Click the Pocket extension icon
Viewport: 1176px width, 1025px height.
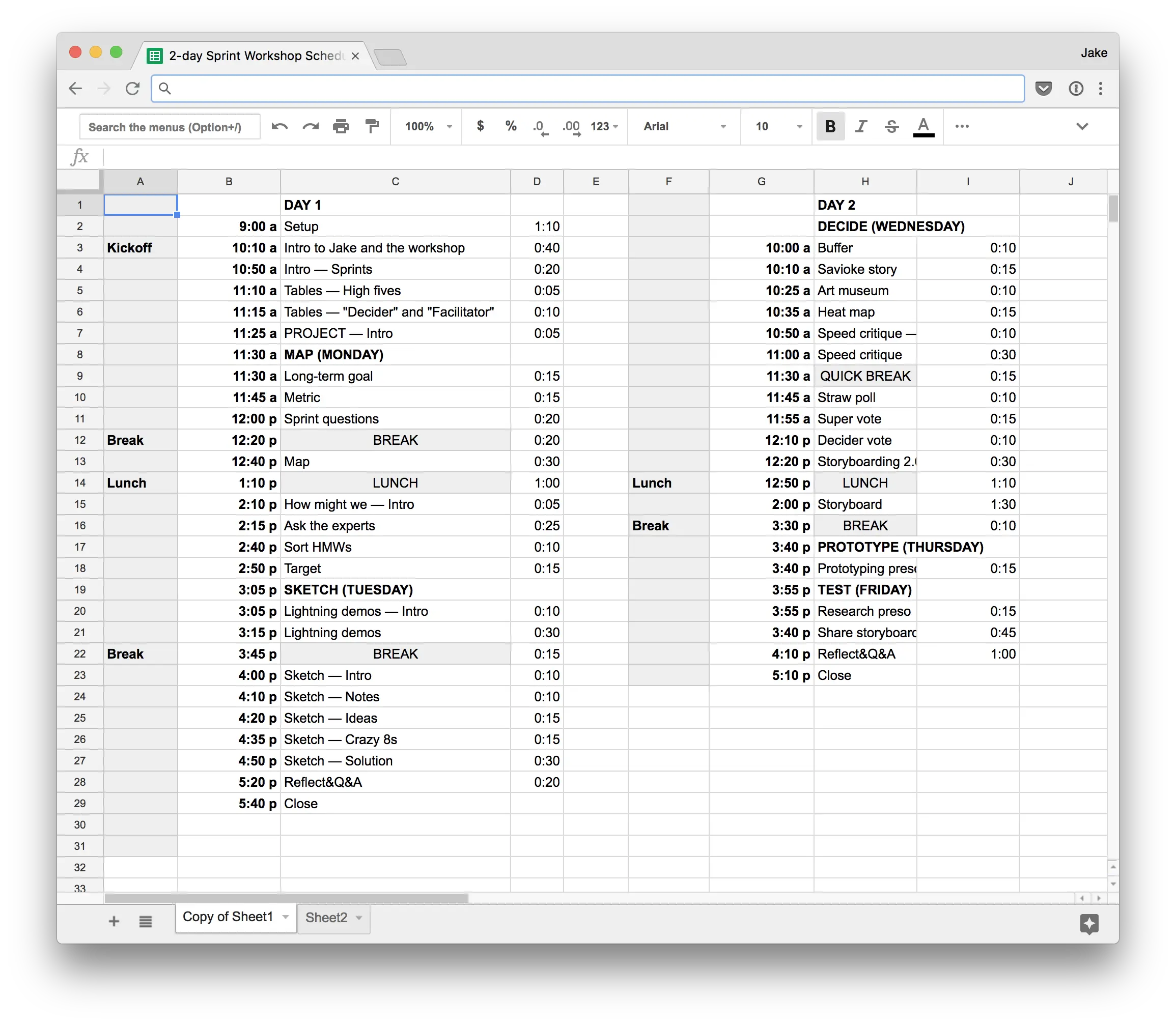(1044, 89)
